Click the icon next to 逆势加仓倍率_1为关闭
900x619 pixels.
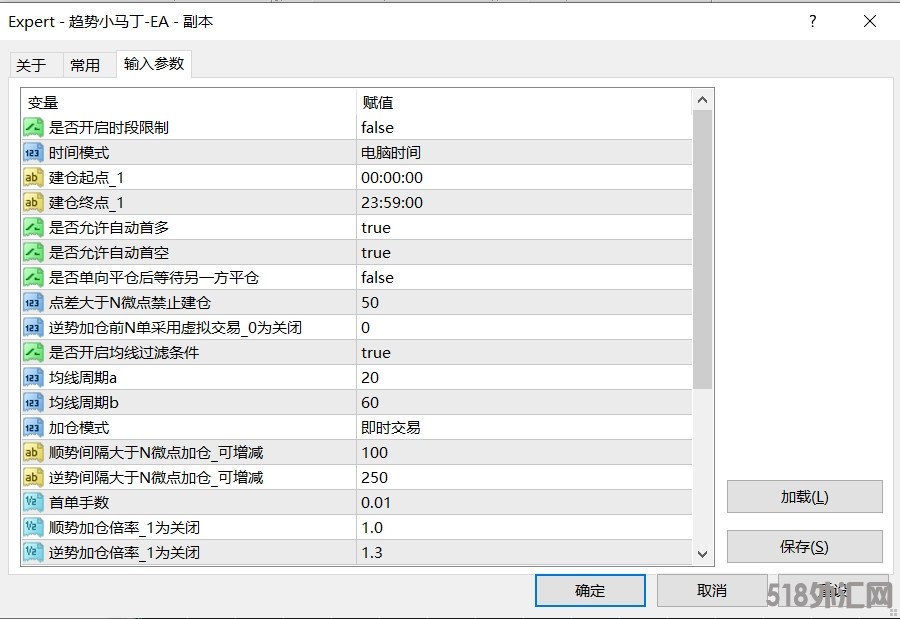tap(33, 552)
